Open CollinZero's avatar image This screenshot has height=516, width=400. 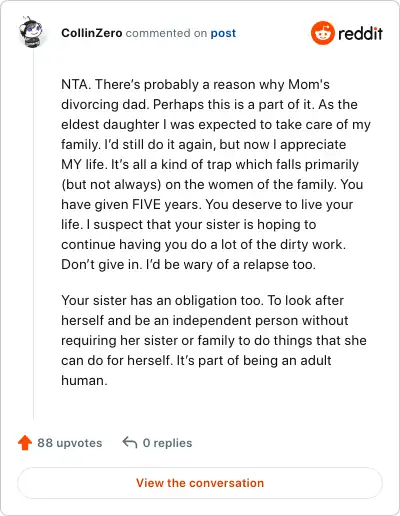[31, 32]
